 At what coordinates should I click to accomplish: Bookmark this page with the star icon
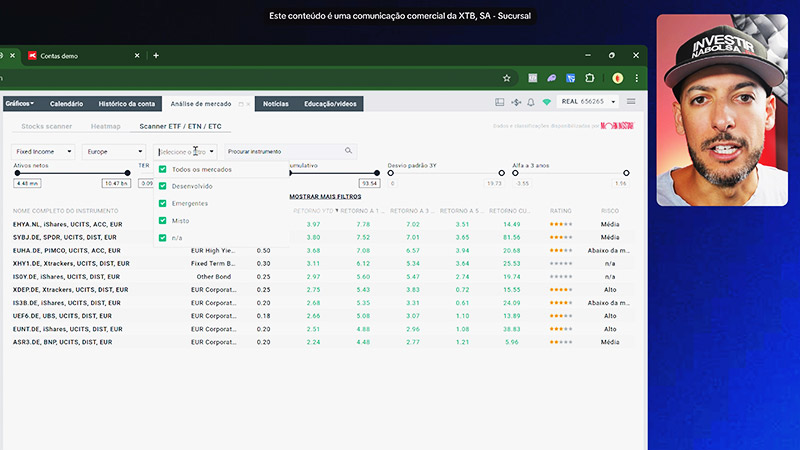(x=507, y=78)
